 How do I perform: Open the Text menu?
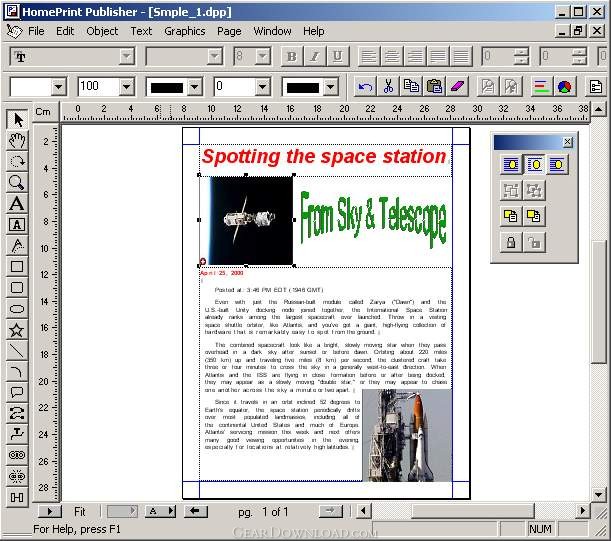pyautogui.click(x=141, y=31)
